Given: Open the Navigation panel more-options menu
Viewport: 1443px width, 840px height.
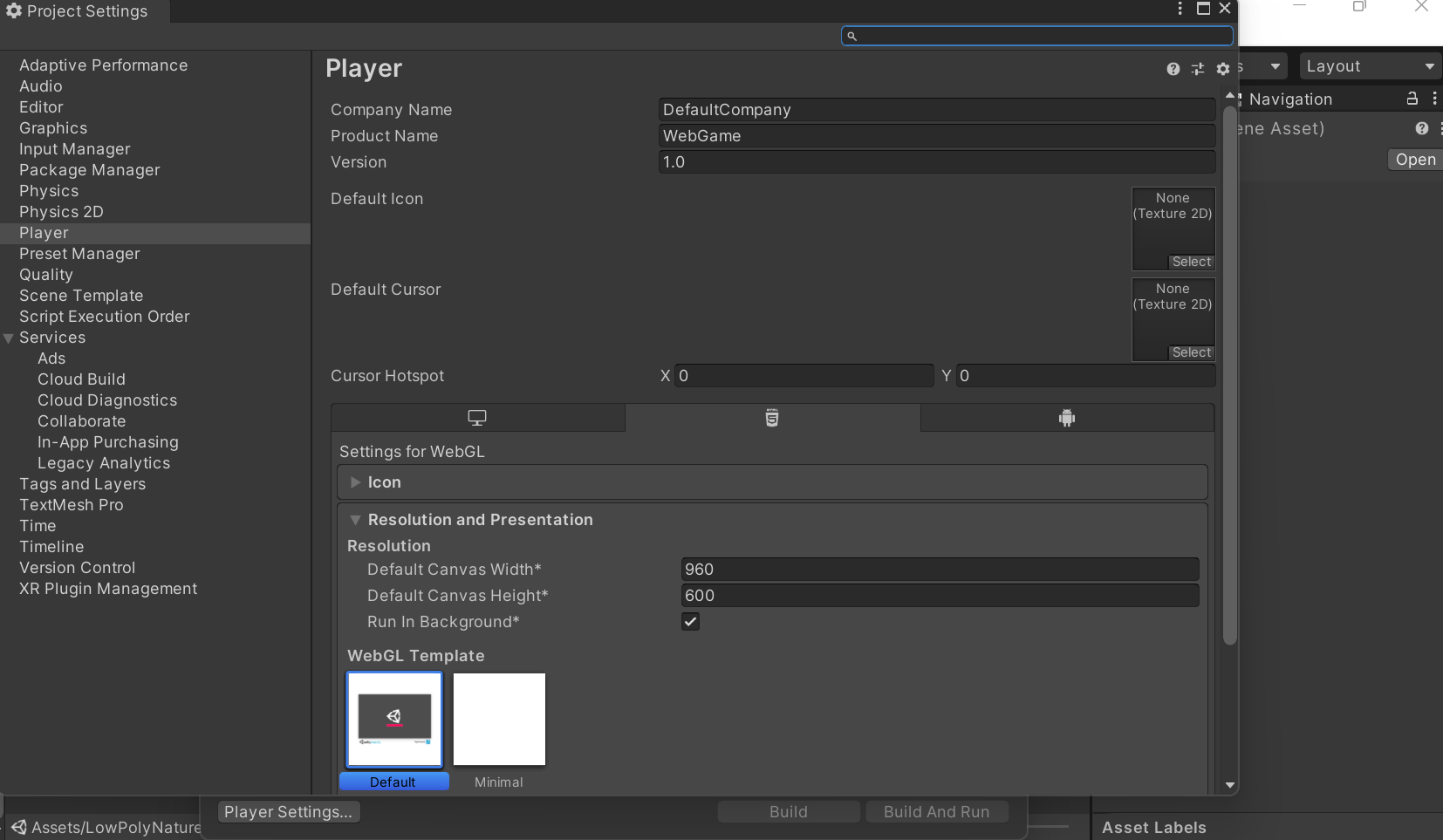Looking at the screenshot, I should [1434, 99].
